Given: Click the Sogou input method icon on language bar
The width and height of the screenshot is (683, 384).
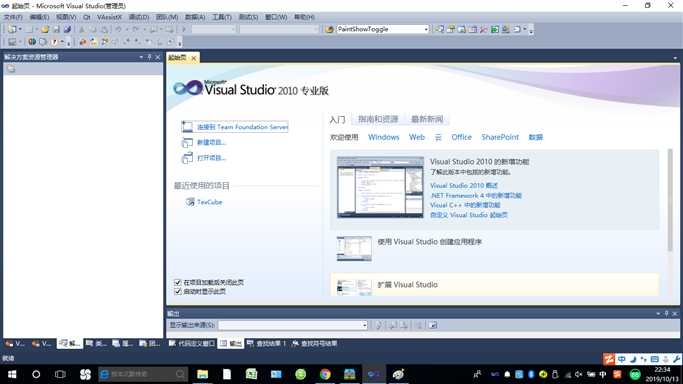Looking at the screenshot, I should pos(609,359).
